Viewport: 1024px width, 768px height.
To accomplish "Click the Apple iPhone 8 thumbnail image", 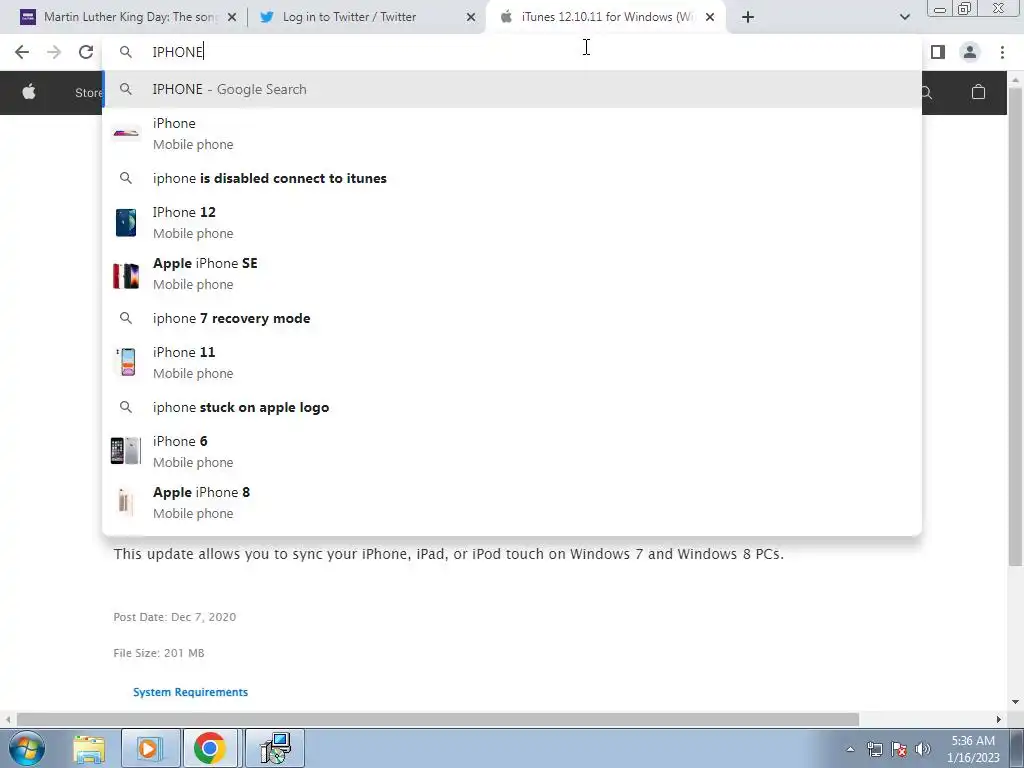I will coord(125,502).
